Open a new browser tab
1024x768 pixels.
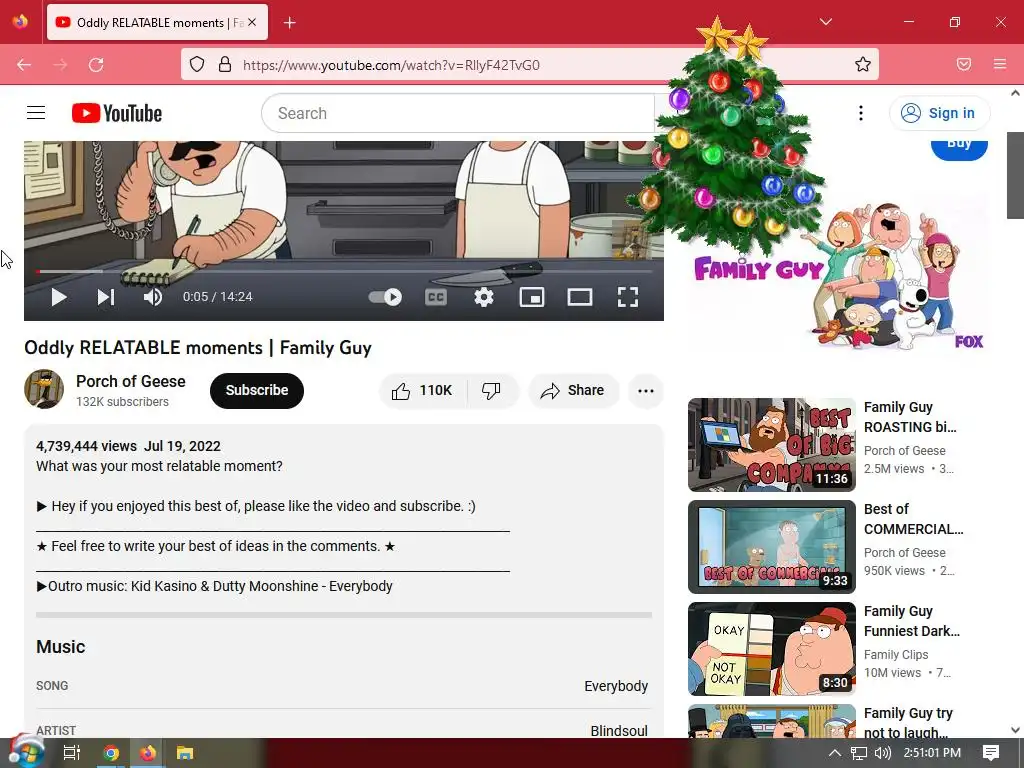[290, 23]
